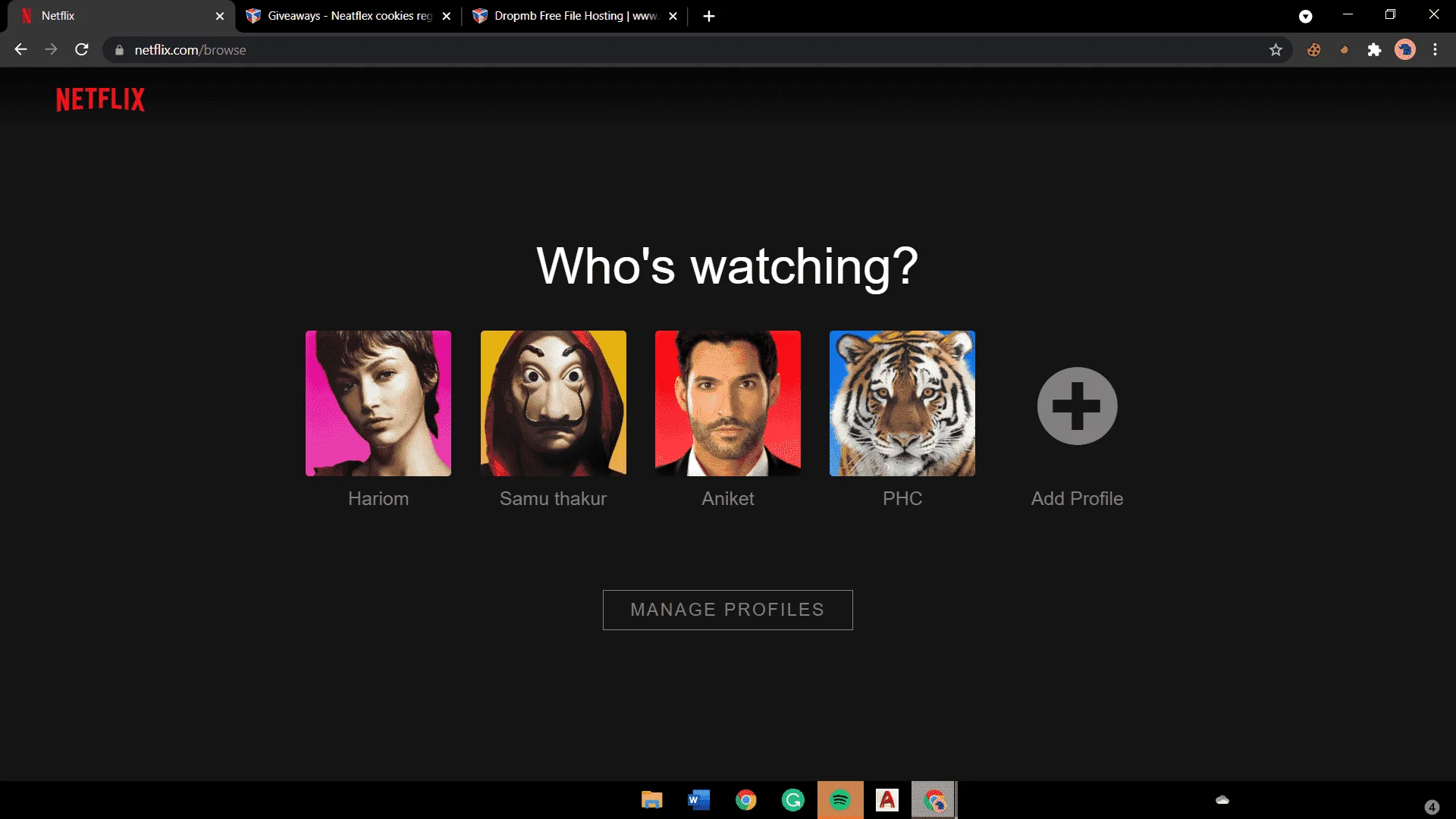Click the Hariom profile name
Viewport: 1456px width, 819px height.
pos(378,499)
